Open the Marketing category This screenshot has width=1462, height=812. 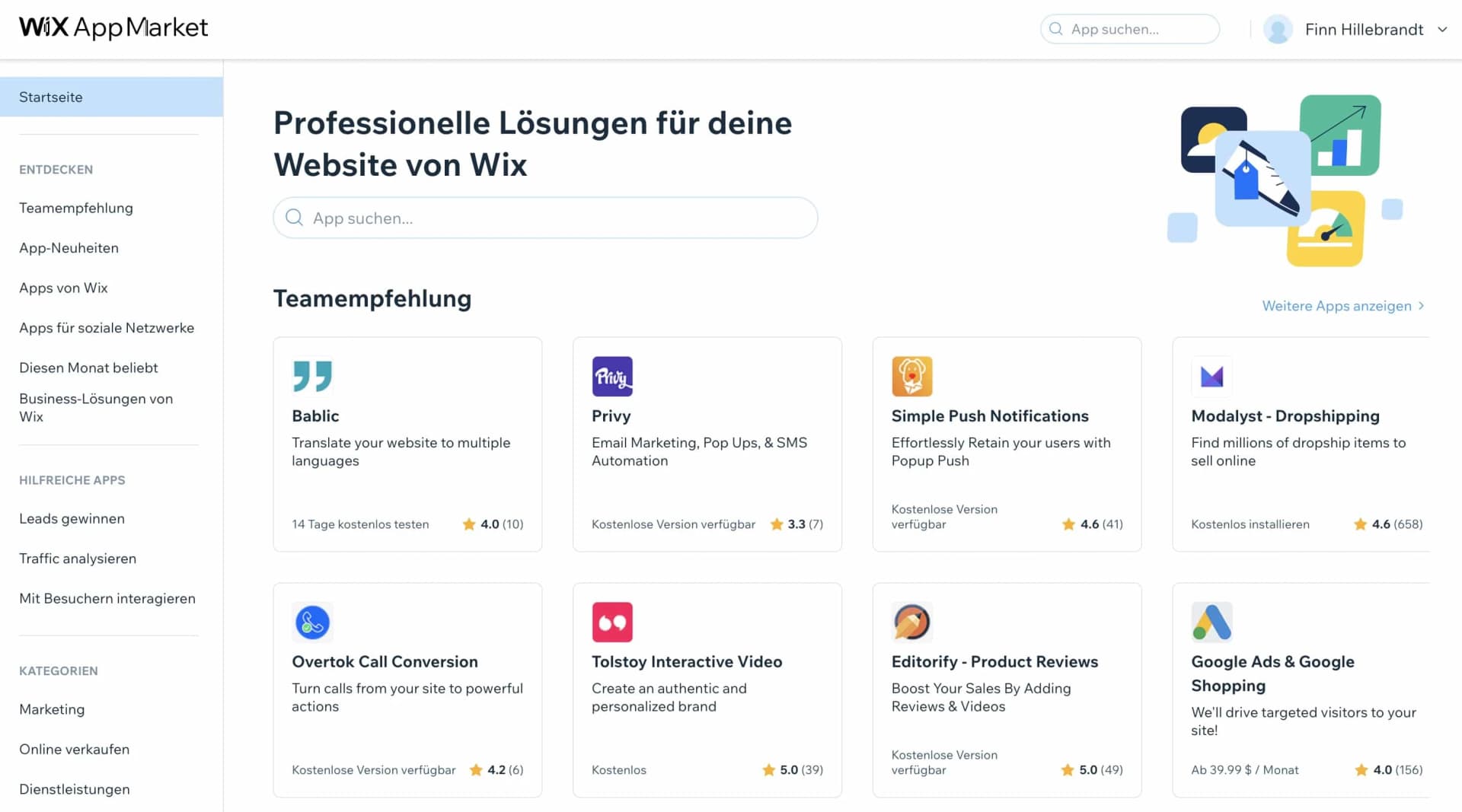[x=52, y=709]
